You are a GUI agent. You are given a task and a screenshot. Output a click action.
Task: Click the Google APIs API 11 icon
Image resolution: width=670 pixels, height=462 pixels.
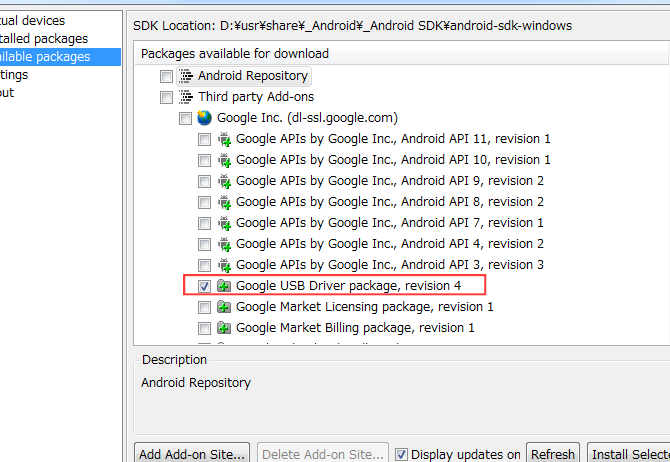pos(224,139)
